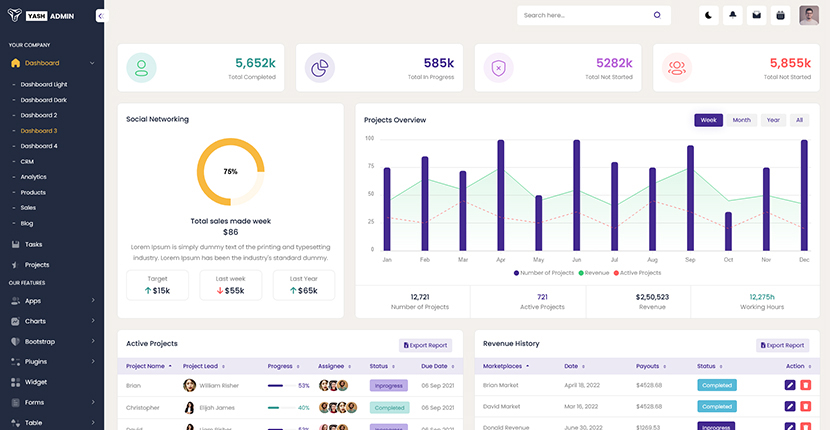Open messages with the envelope icon
The image size is (830, 430).
(x=756, y=15)
